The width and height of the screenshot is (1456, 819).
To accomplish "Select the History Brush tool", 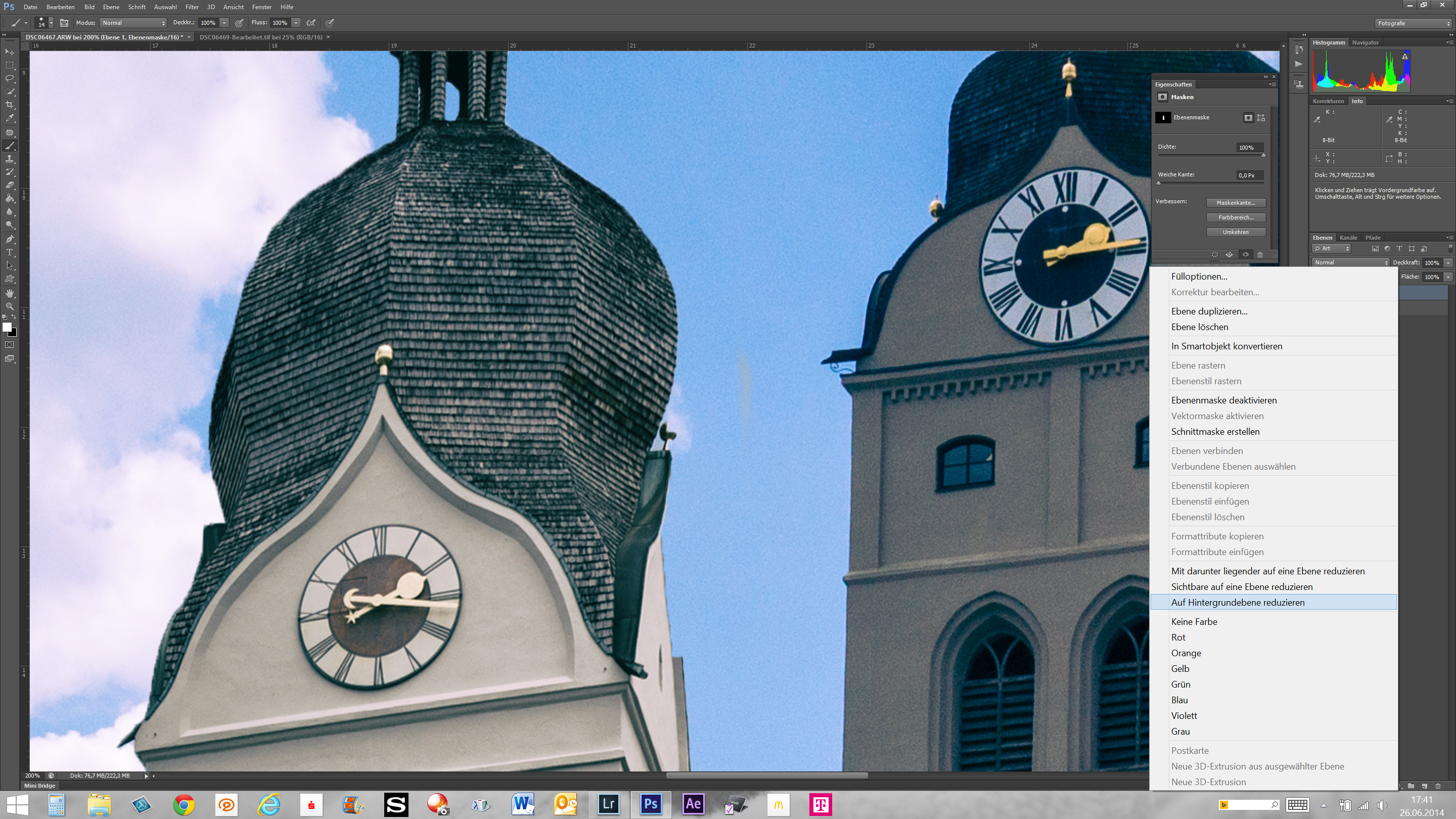I will 10,172.
